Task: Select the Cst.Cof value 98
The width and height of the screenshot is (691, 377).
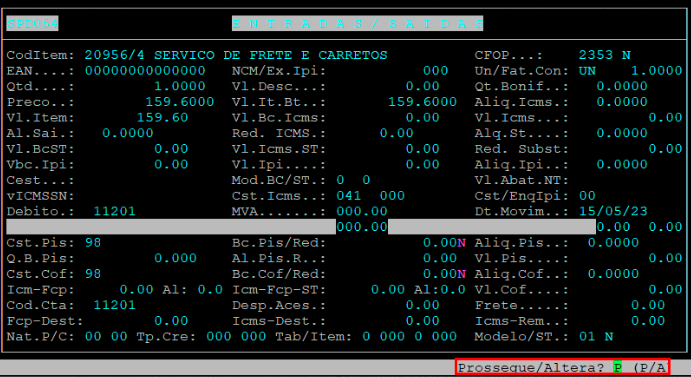Action: (93, 273)
